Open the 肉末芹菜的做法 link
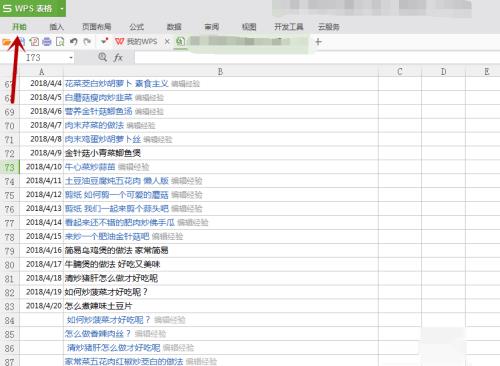This screenshot has width=500, height=366. [x=94, y=125]
